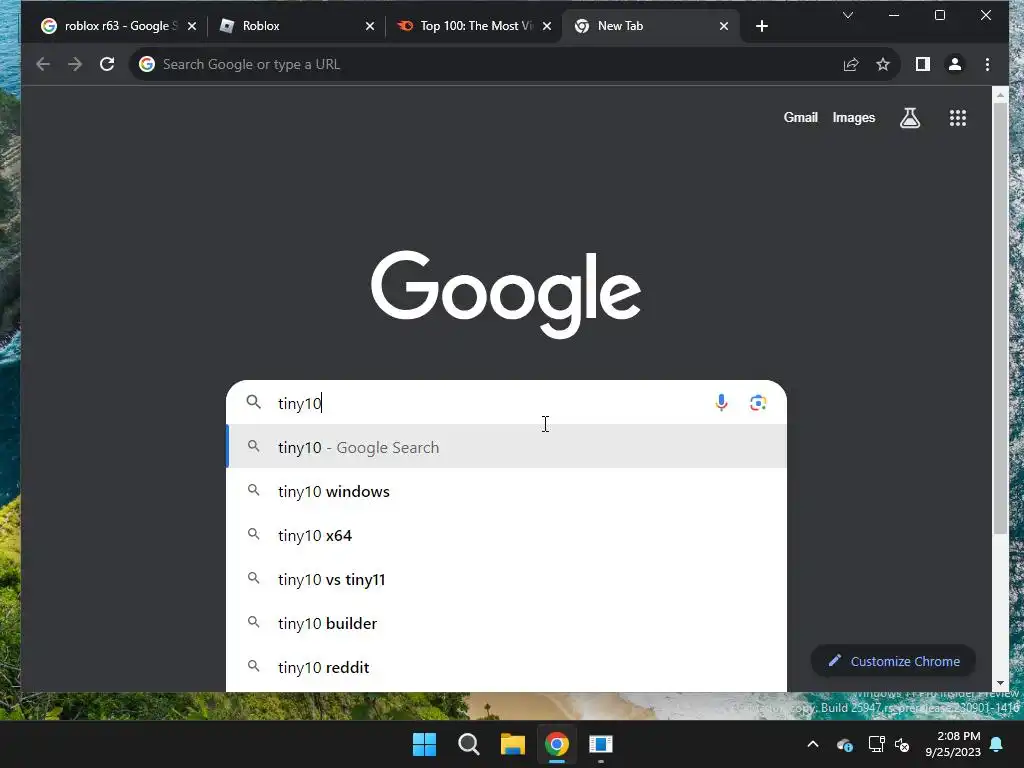Share this page via the share icon
The image size is (1024, 768).
(851, 64)
